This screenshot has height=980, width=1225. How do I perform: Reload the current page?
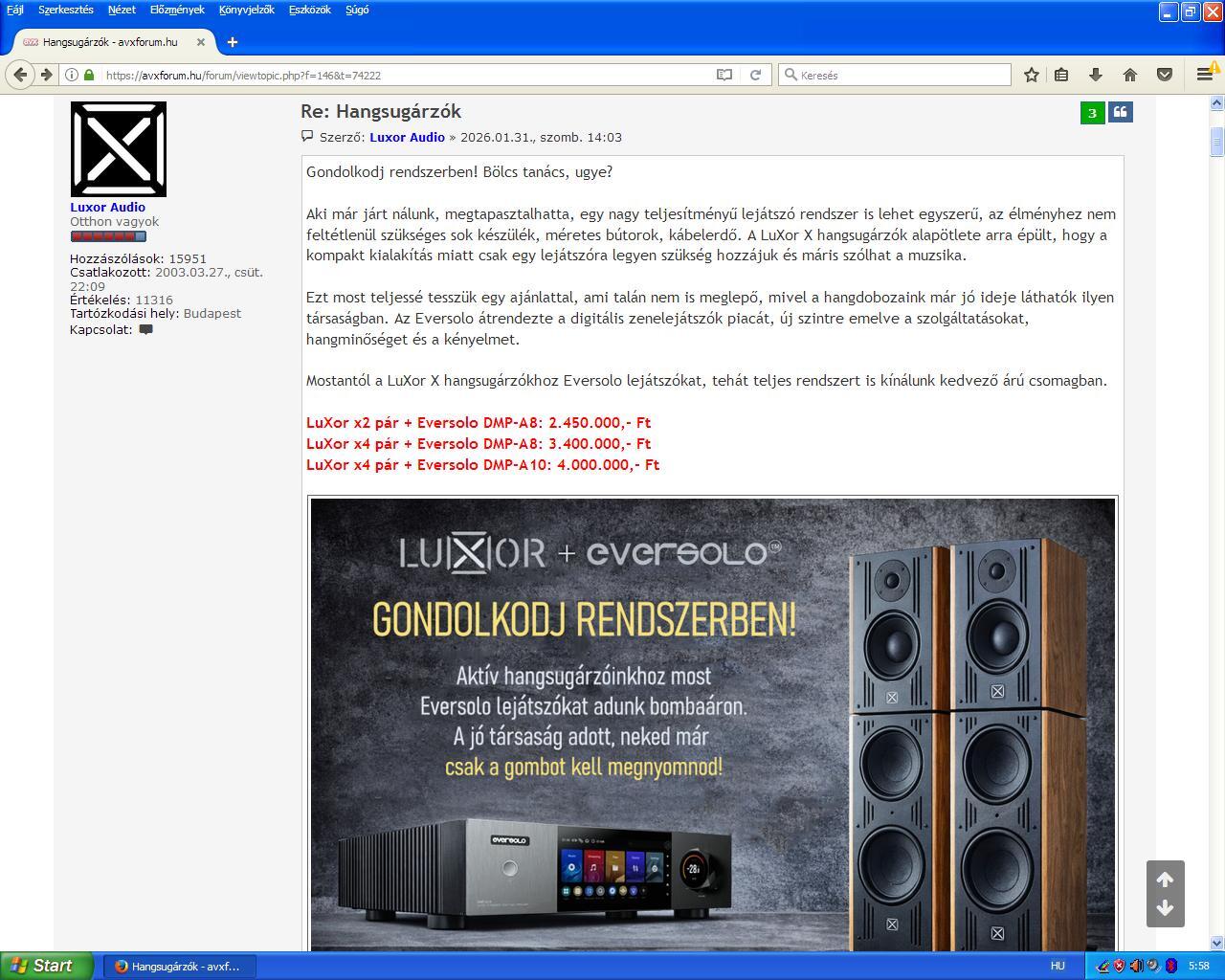click(x=755, y=75)
